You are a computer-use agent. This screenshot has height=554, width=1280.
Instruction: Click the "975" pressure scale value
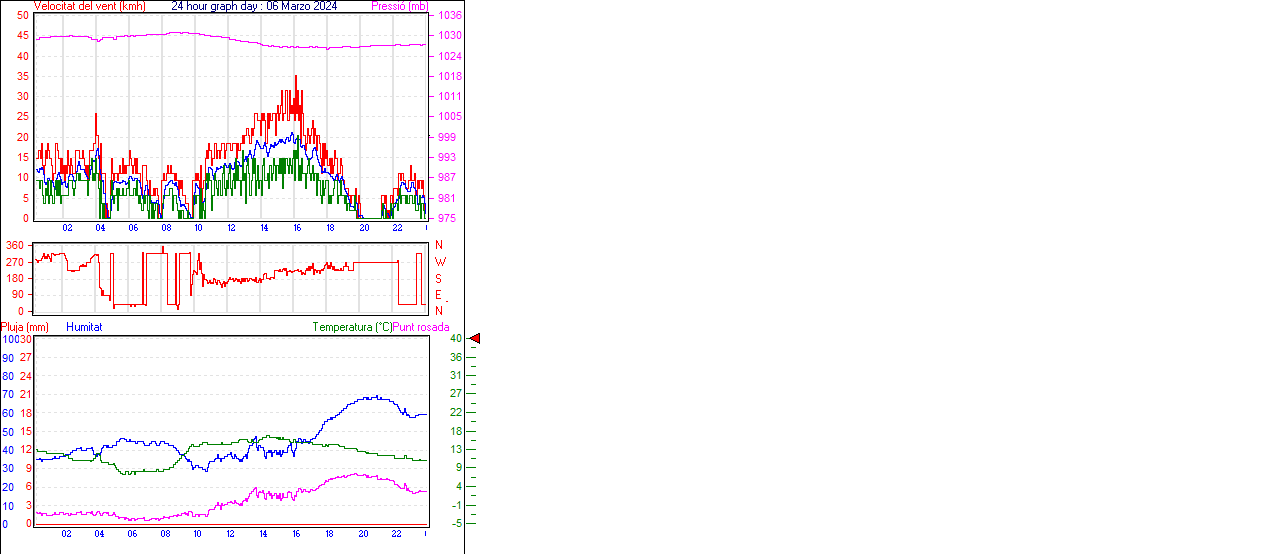(446, 218)
